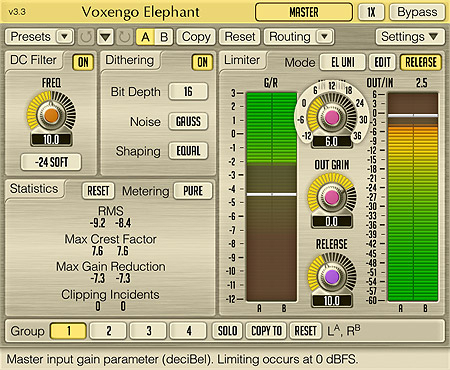Click the redo arrow icon
Viewport: 450px width, 370px height.
125,37
